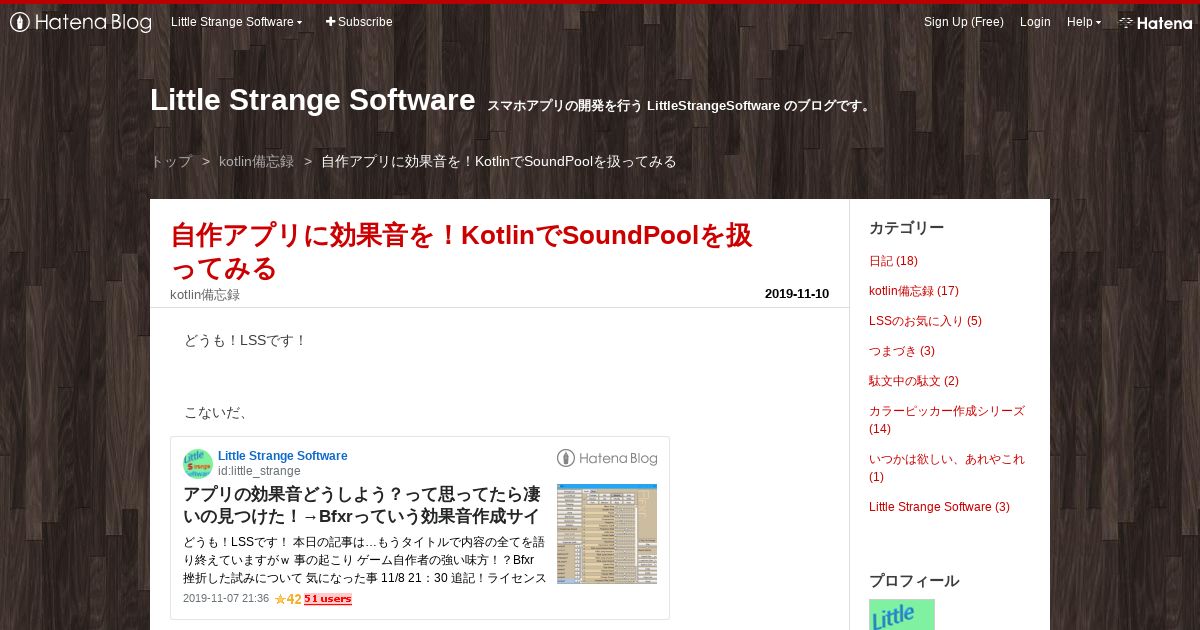Open the kotlin備忘録 breadcrumb link

coord(256,161)
